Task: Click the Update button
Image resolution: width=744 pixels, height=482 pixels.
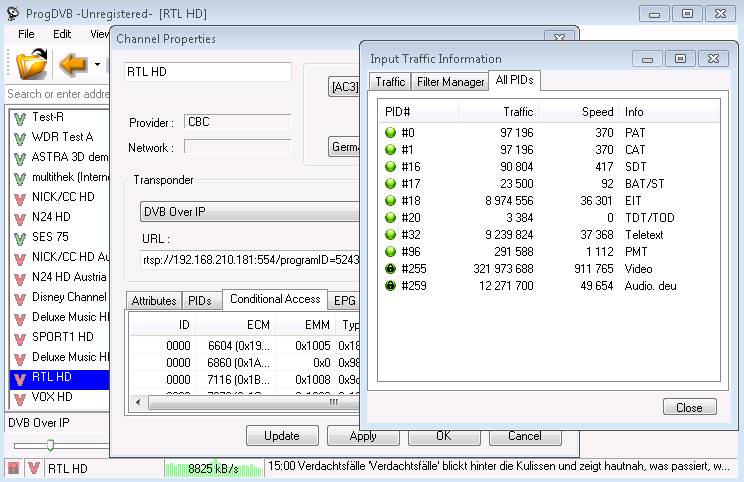Action: click(x=282, y=436)
